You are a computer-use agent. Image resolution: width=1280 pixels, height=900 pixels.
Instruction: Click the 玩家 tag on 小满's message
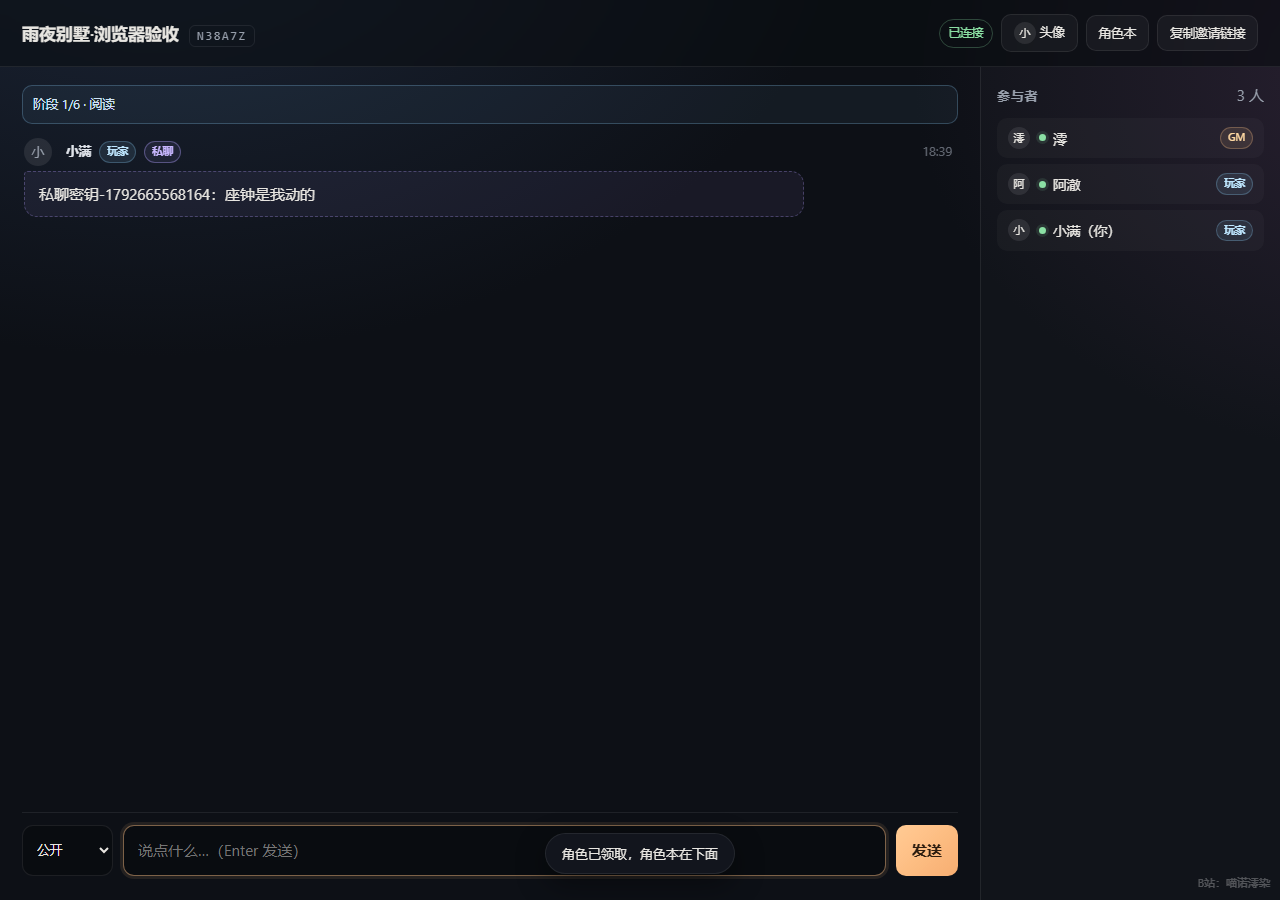coord(118,152)
